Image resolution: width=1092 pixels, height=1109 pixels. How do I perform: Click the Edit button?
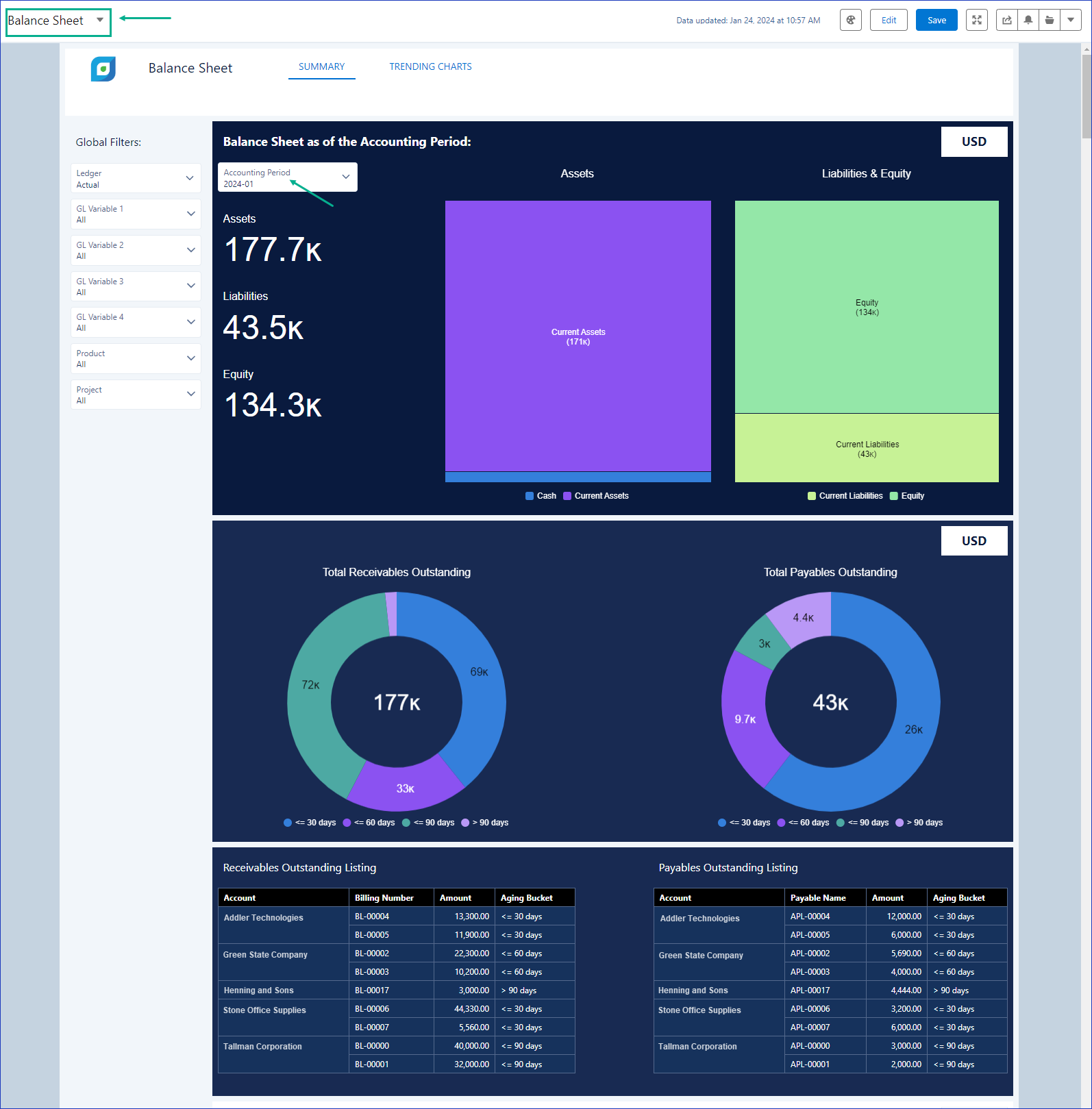click(889, 20)
